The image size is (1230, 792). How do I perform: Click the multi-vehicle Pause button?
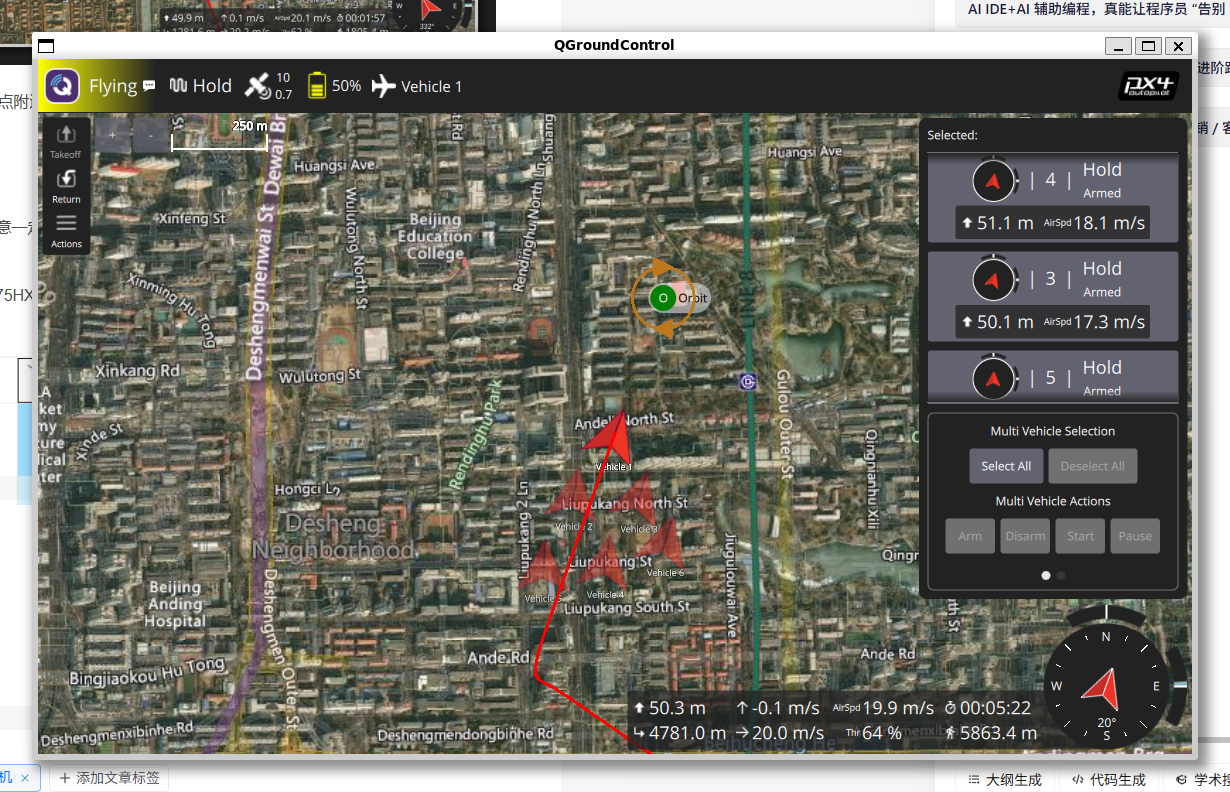(1135, 536)
